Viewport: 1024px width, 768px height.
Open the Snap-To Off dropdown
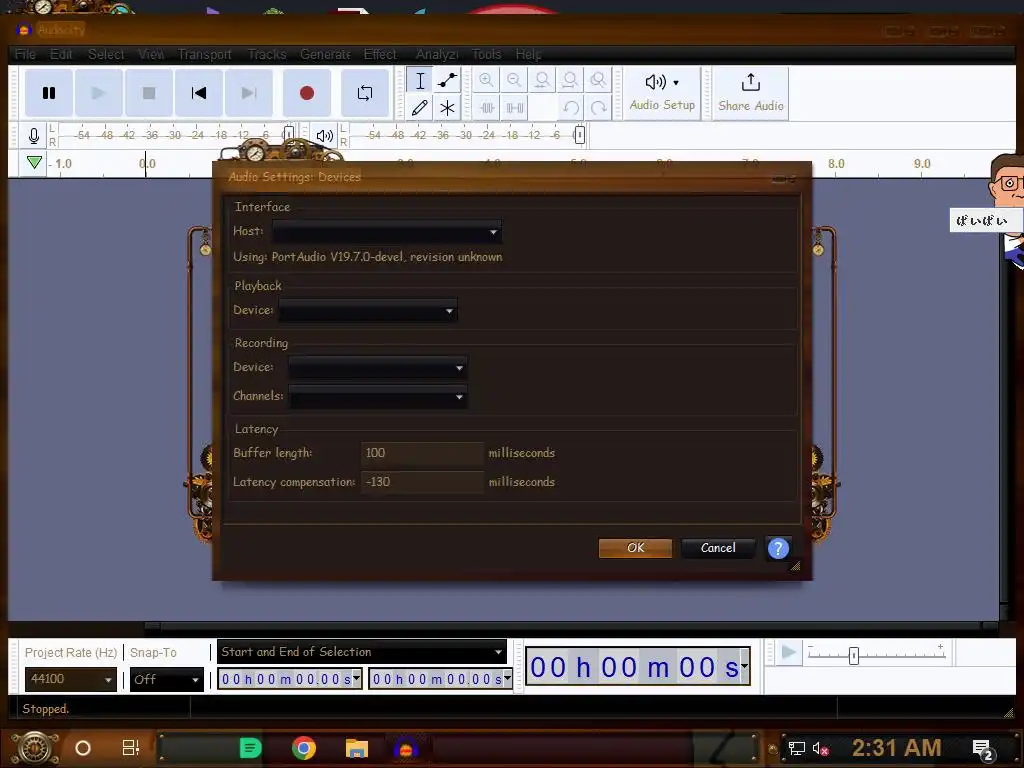167,679
